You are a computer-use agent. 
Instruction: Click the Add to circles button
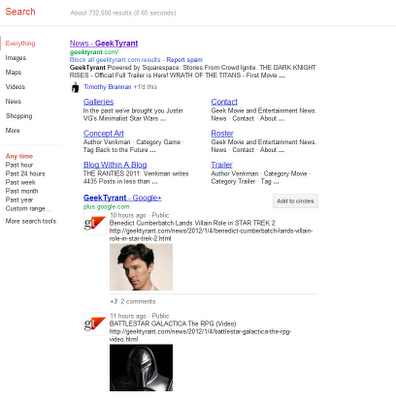[x=295, y=201]
